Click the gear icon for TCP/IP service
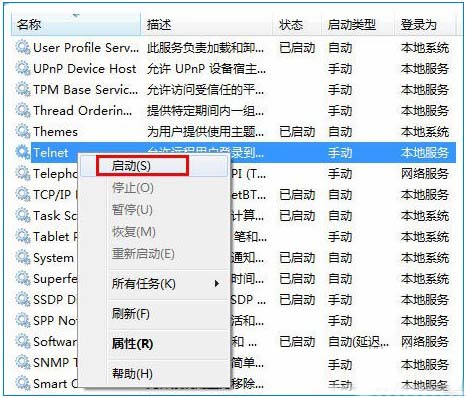The height and width of the screenshot is (398, 466). pos(23,194)
